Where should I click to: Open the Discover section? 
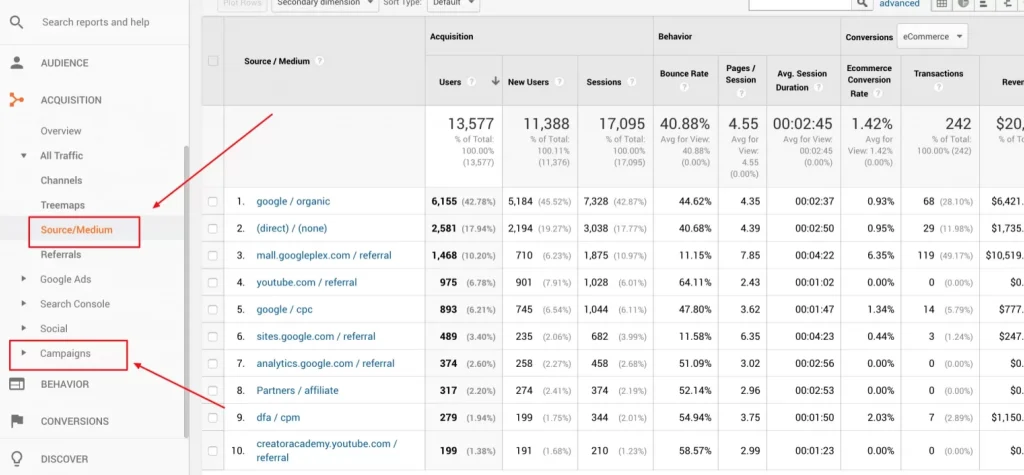[64, 459]
